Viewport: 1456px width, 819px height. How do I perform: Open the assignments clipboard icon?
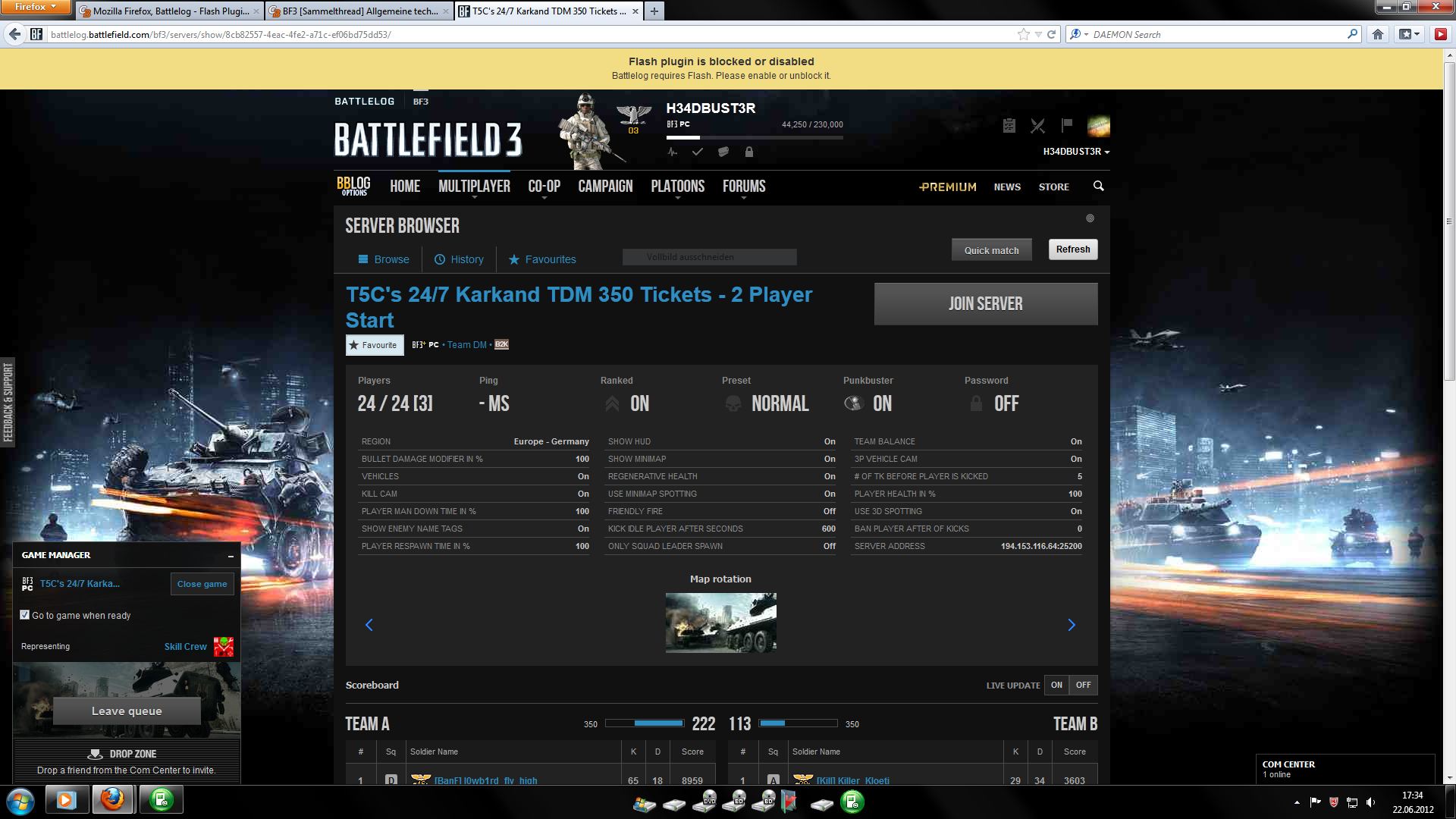click(x=1009, y=126)
